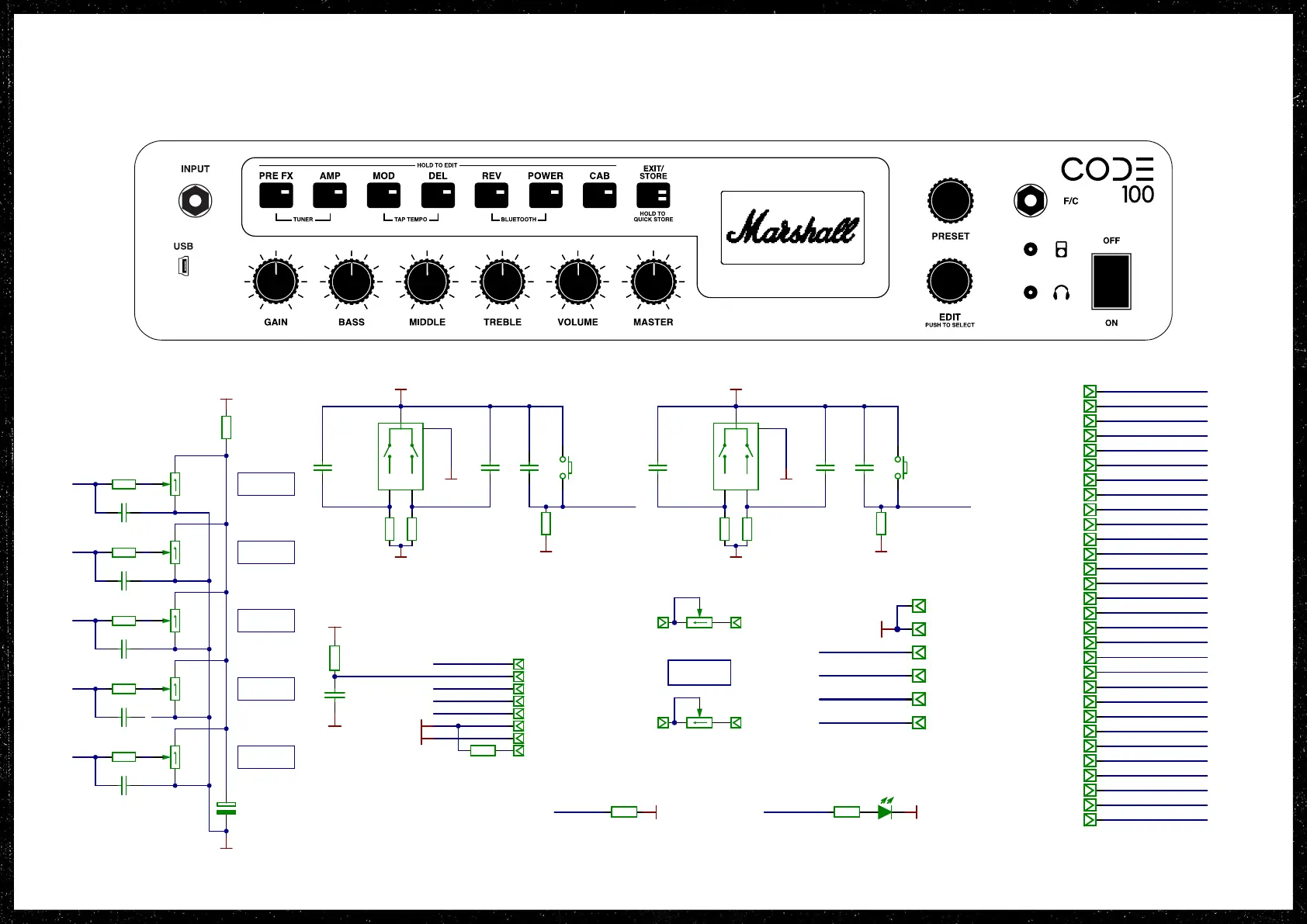Screen dimensions: 1307x924
Task: Click the PUSH TO SELECT text
Action: tap(950, 325)
